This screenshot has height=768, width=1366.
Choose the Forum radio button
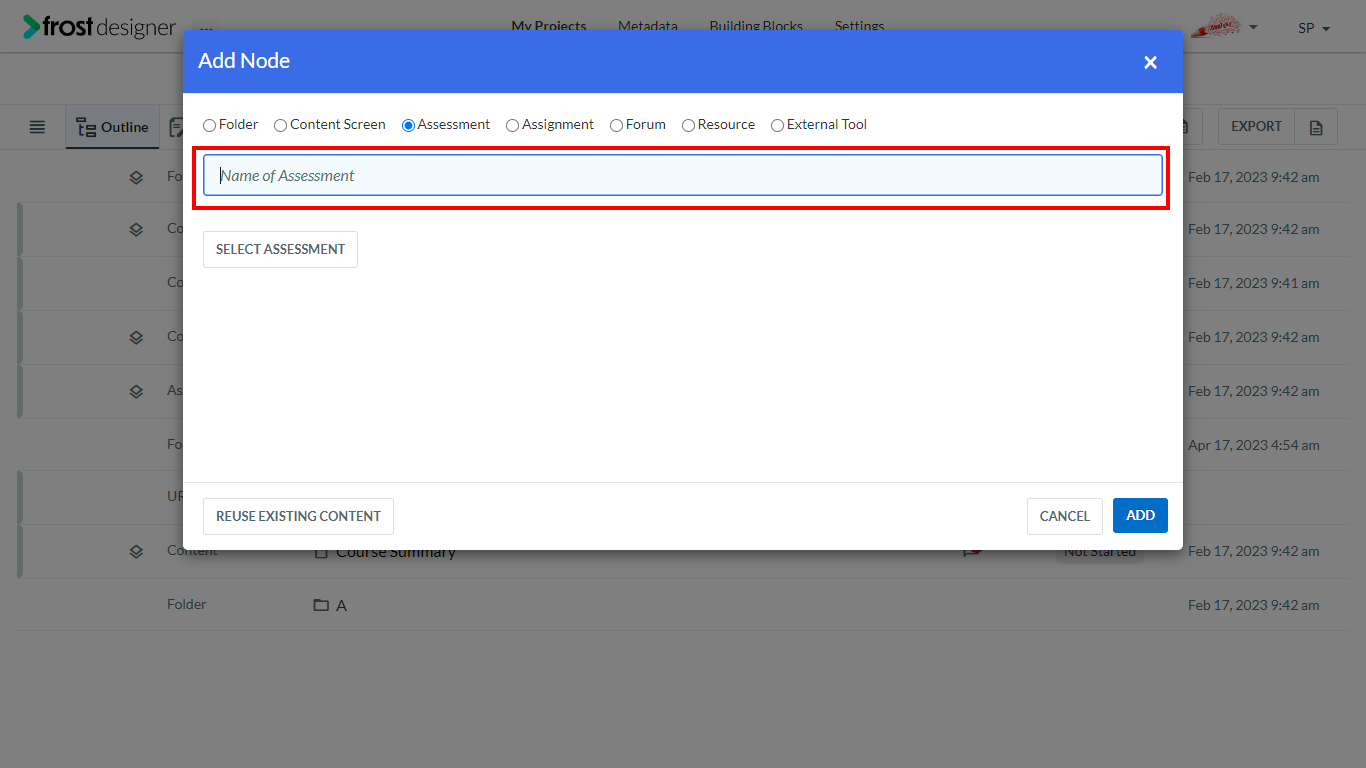[x=617, y=125]
